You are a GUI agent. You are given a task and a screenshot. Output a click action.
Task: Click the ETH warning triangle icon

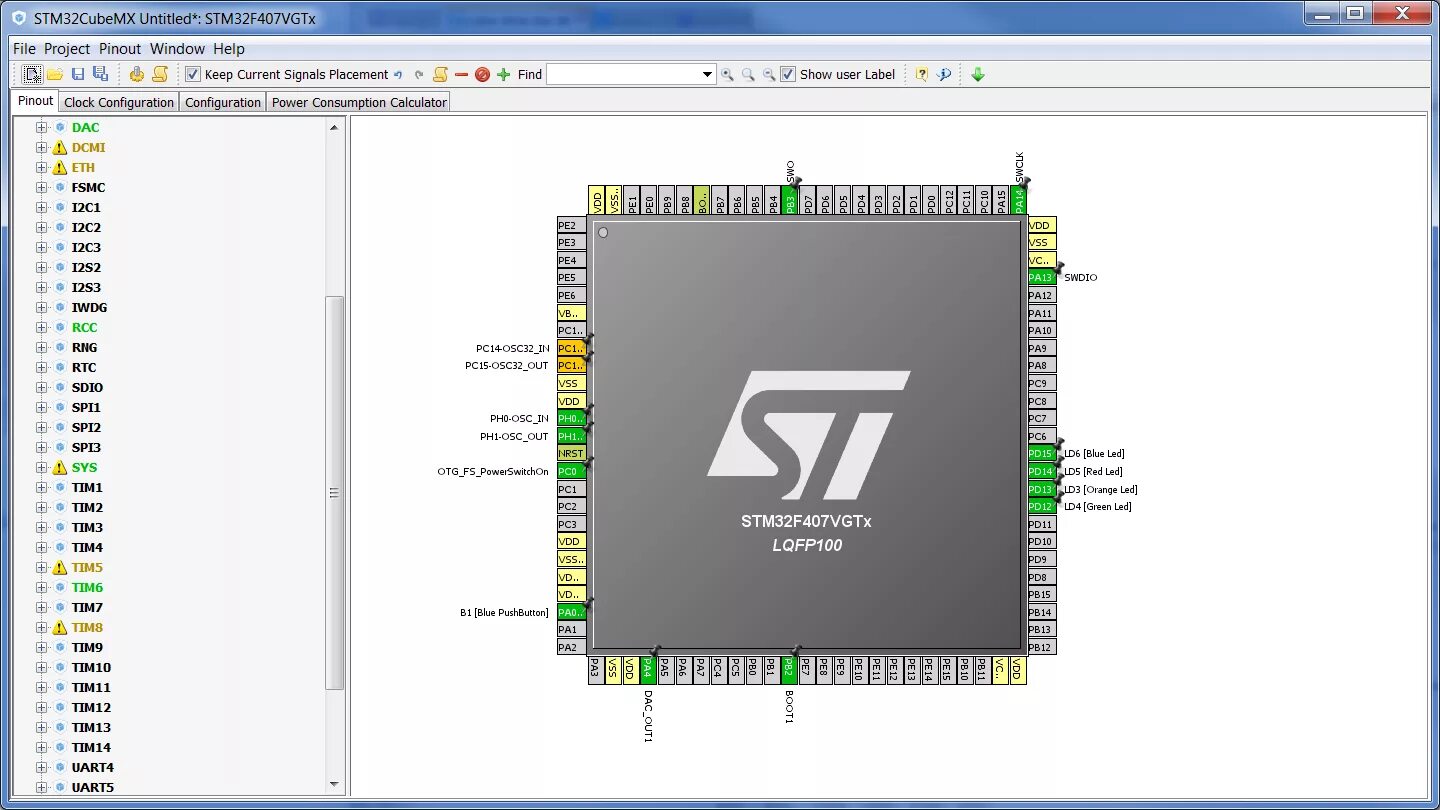(x=59, y=168)
